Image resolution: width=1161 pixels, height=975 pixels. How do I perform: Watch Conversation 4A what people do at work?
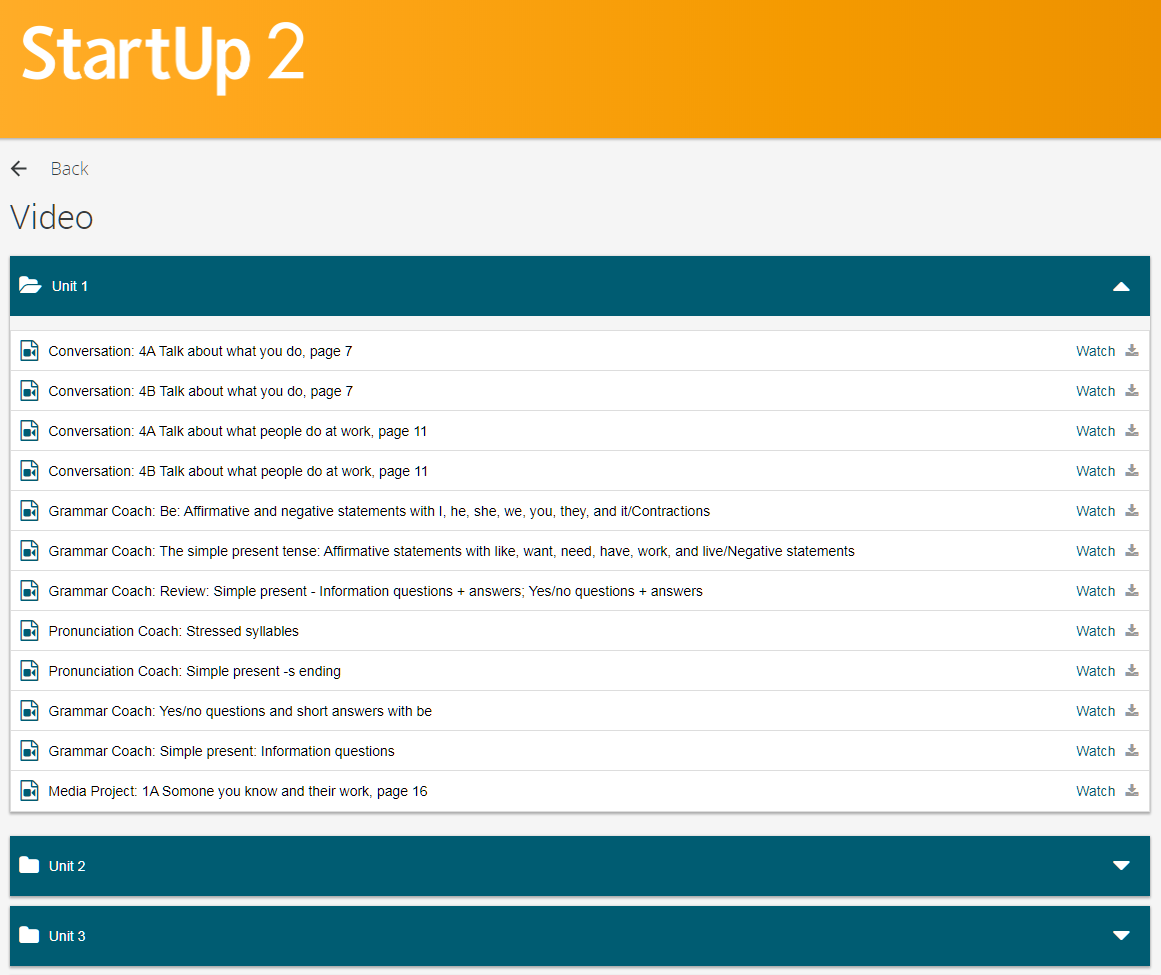[x=1095, y=431]
